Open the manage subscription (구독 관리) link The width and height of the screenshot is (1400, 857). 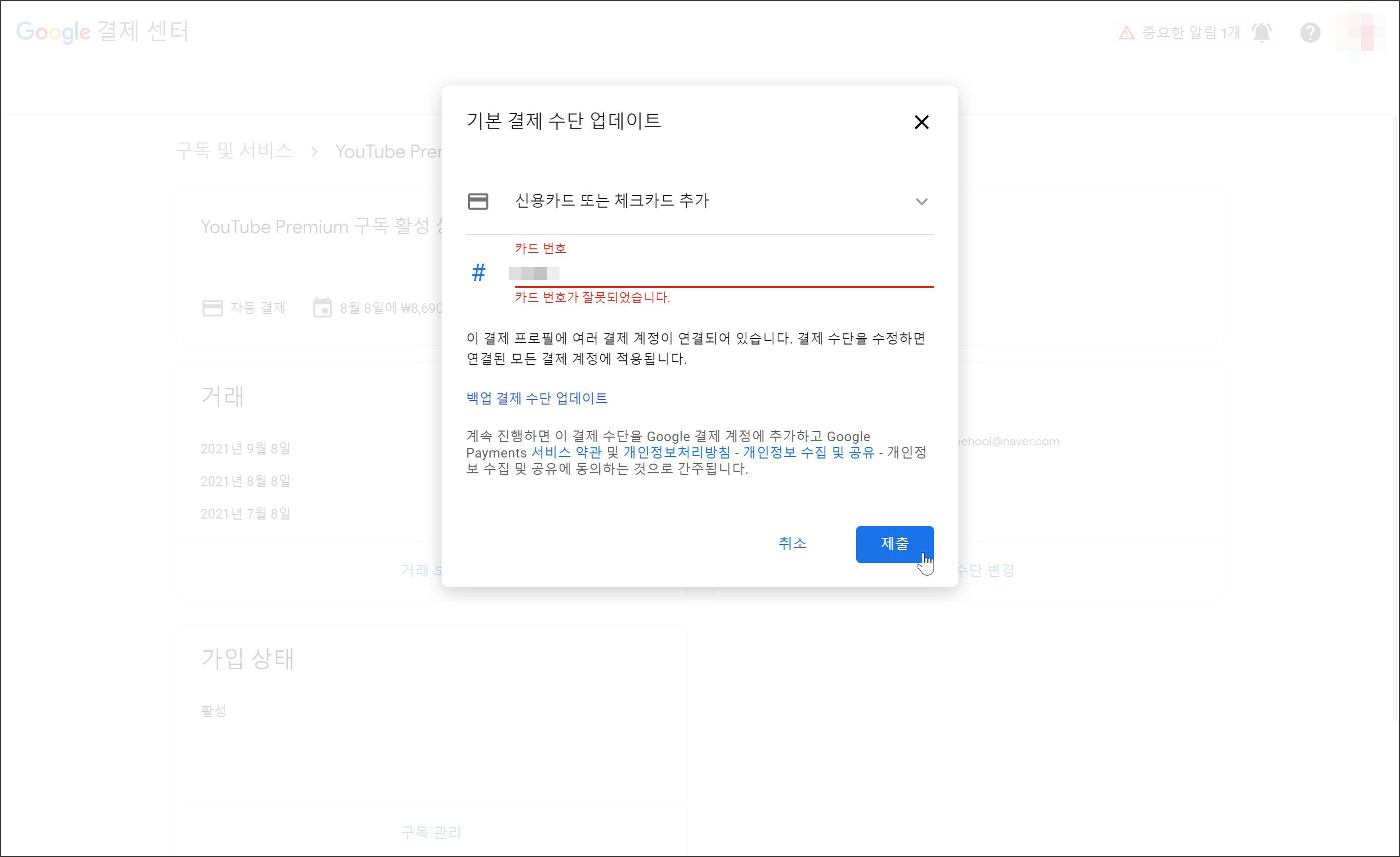[x=431, y=833]
